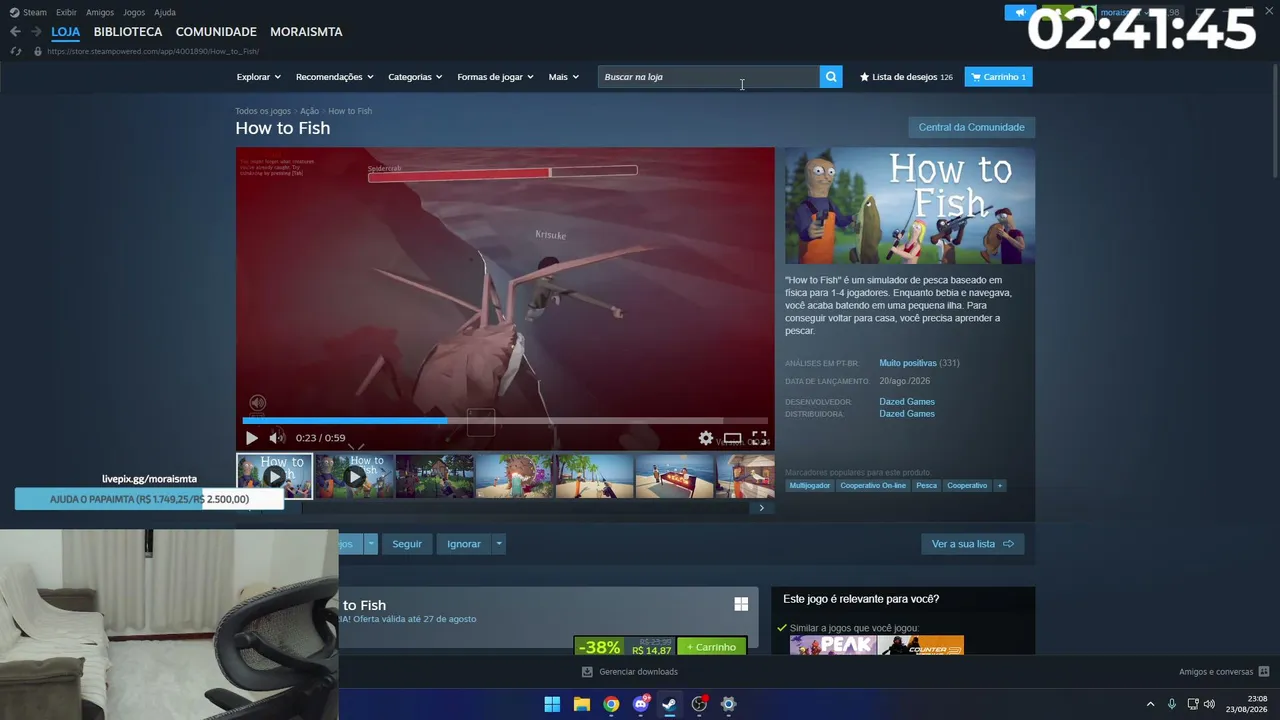The width and height of the screenshot is (1280, 720).
Task: Play the trailer video
Action: 251,438
